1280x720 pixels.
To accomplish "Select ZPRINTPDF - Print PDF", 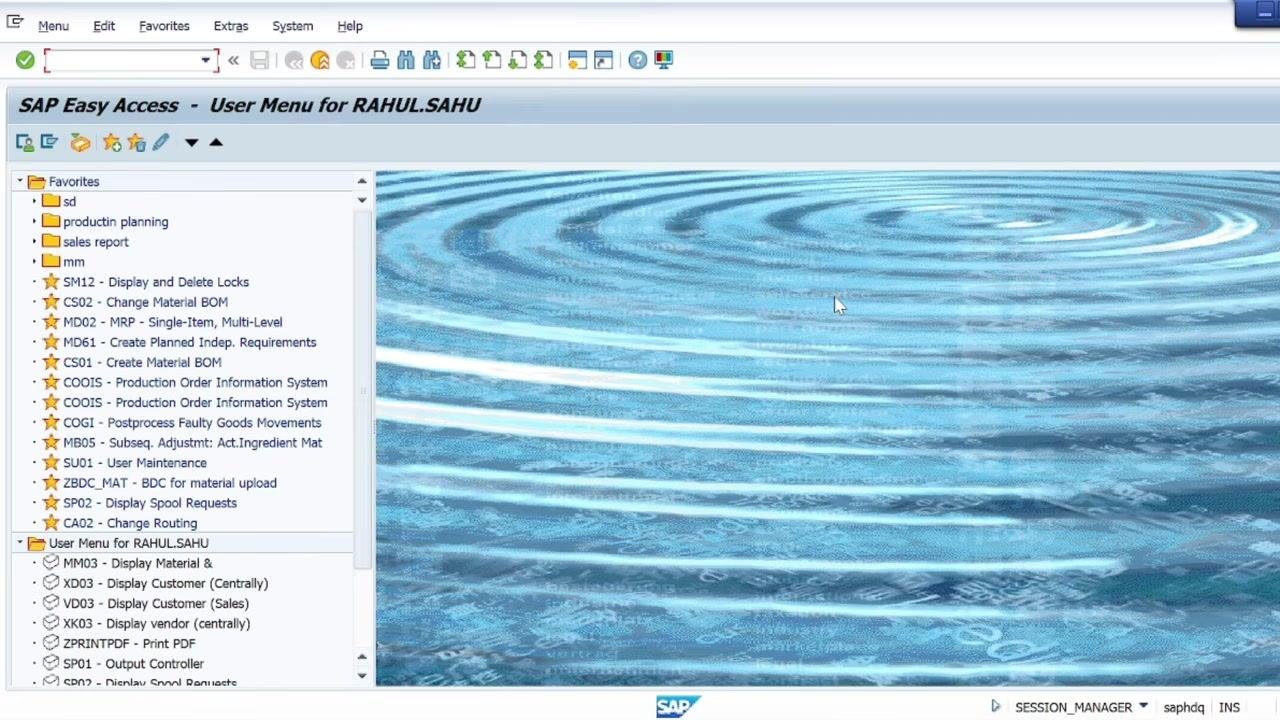I will point(129,643).
